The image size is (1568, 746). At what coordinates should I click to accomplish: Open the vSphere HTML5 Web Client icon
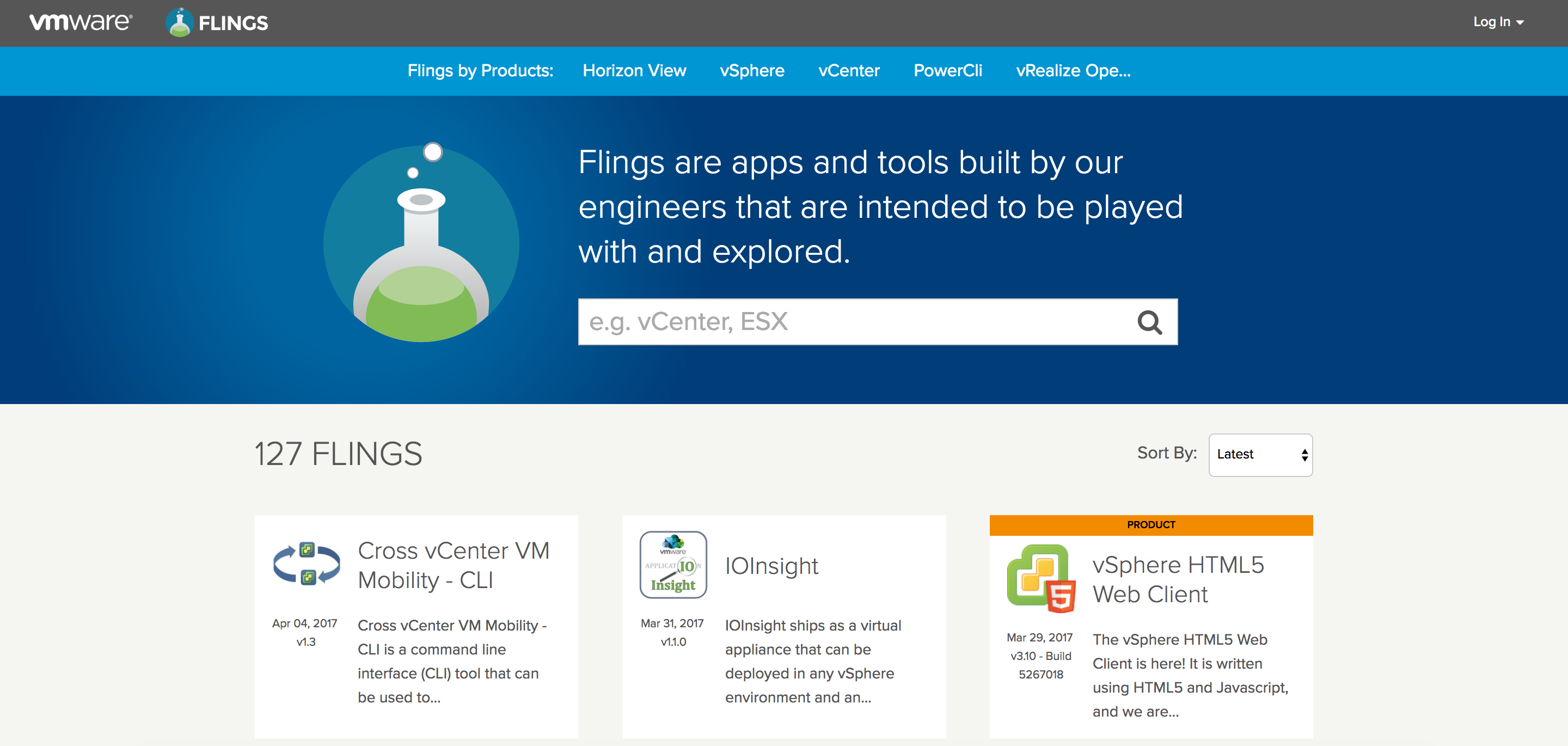click(1041, 578)
